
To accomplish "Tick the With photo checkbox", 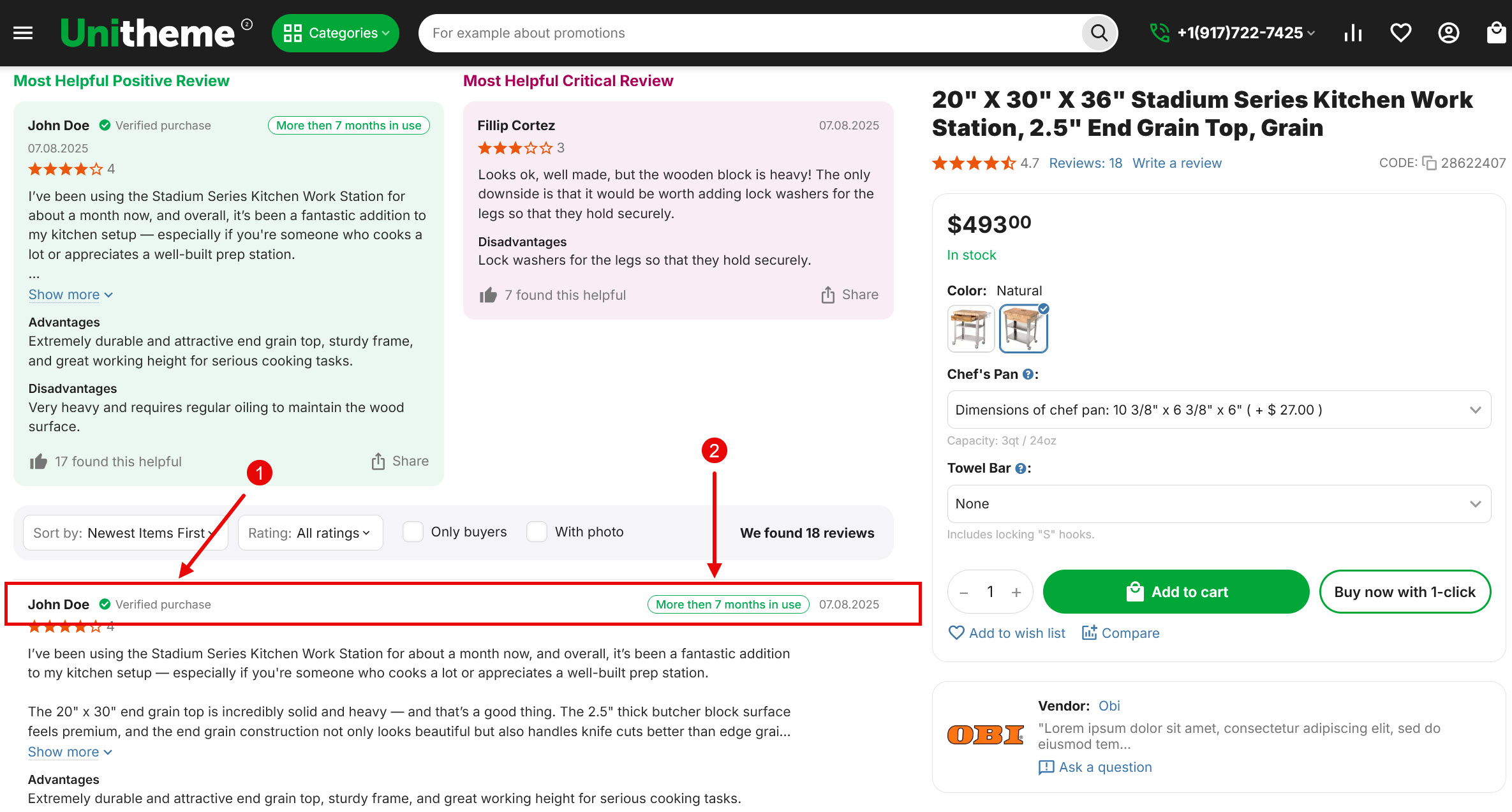I will click(537, 532).
